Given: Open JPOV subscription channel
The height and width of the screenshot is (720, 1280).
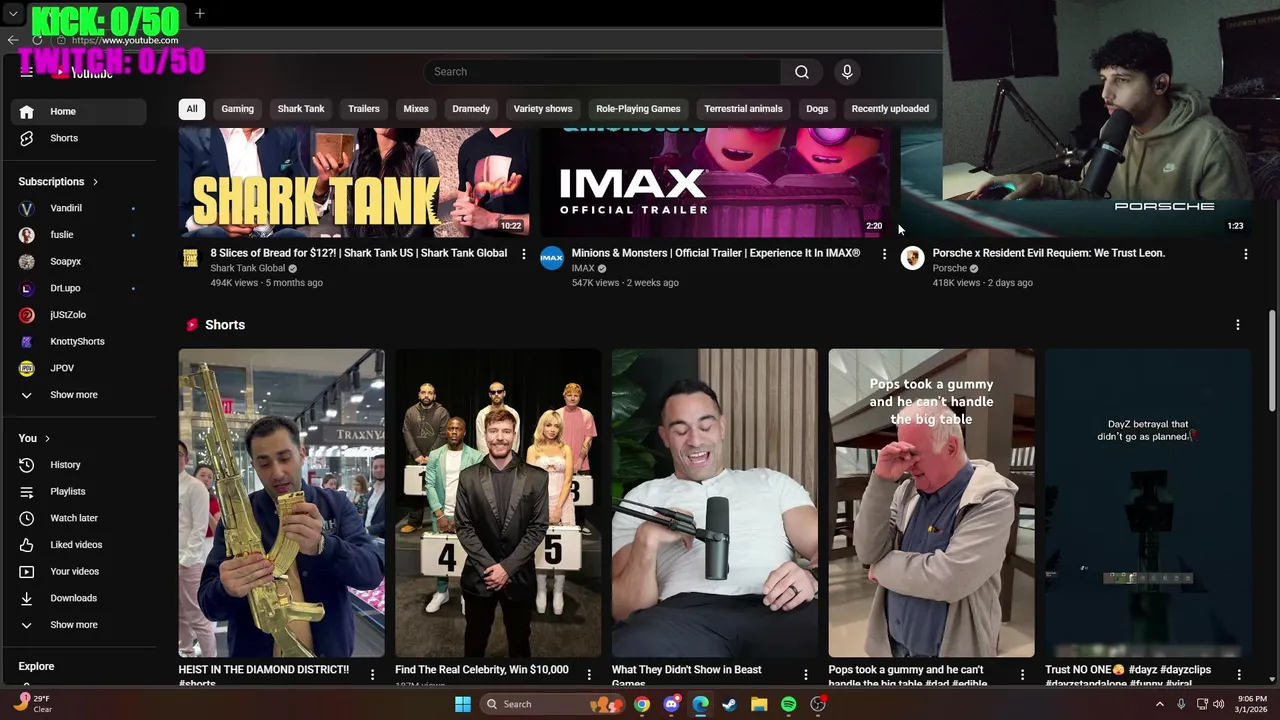Looking at the screenshot, I should (78, 368).
